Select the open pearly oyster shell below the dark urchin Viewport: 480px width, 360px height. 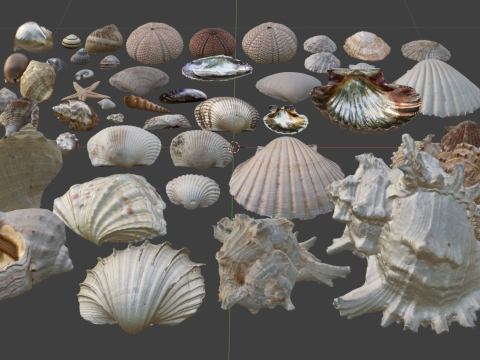[x=217, y=68]
